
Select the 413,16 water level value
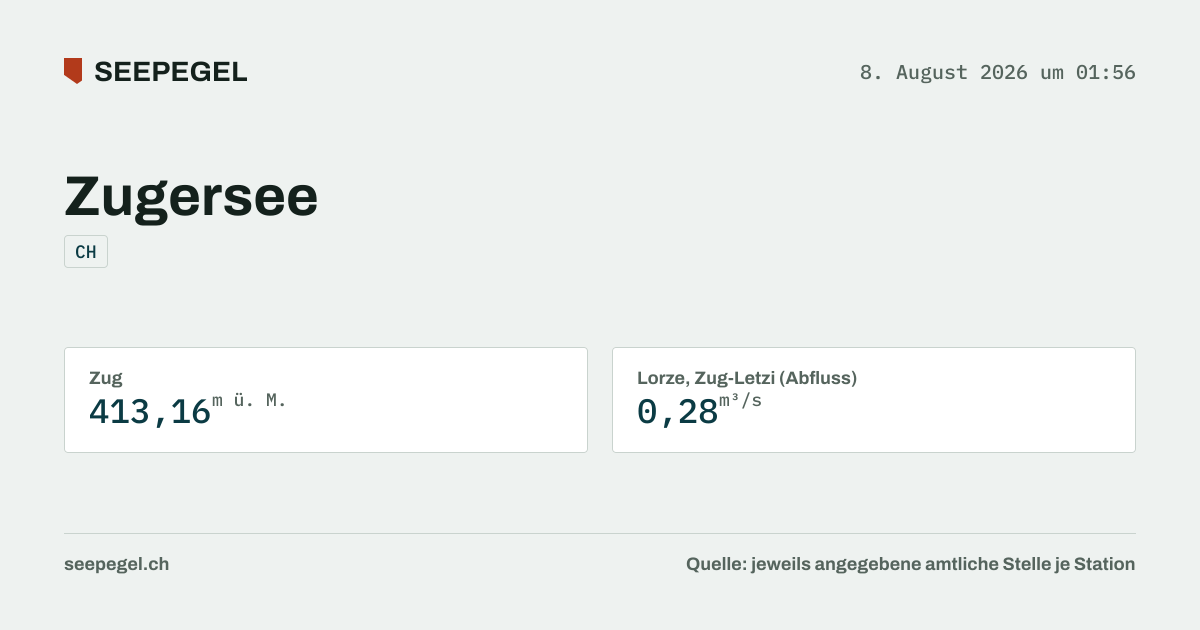(150, 412)
